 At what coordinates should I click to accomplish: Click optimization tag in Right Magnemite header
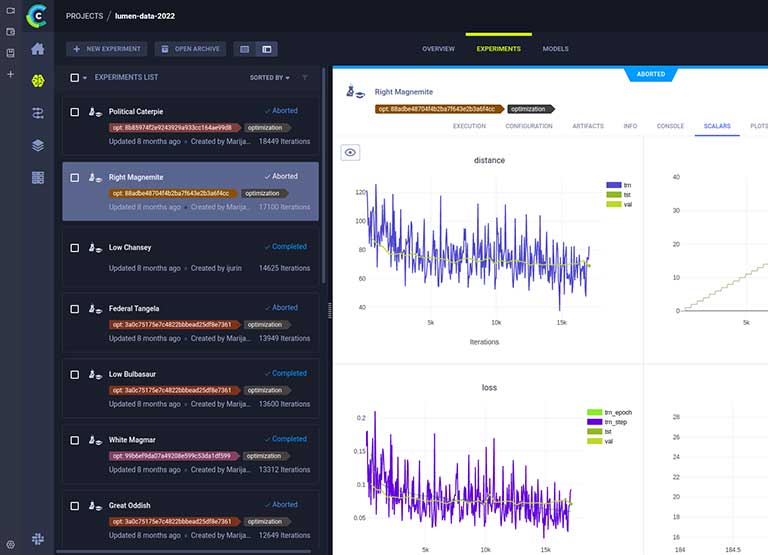530,109
